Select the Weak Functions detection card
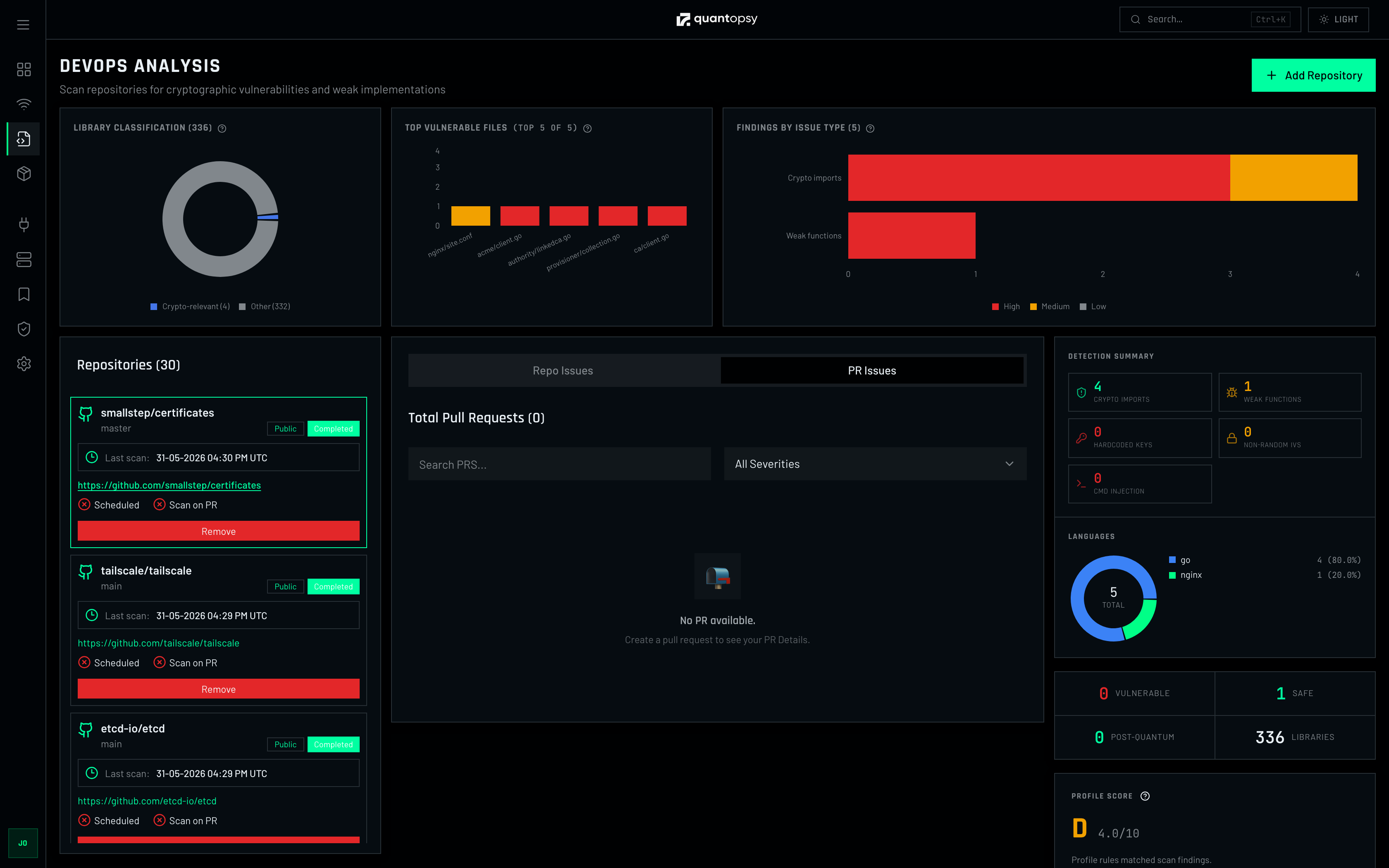 (1290, 392)
